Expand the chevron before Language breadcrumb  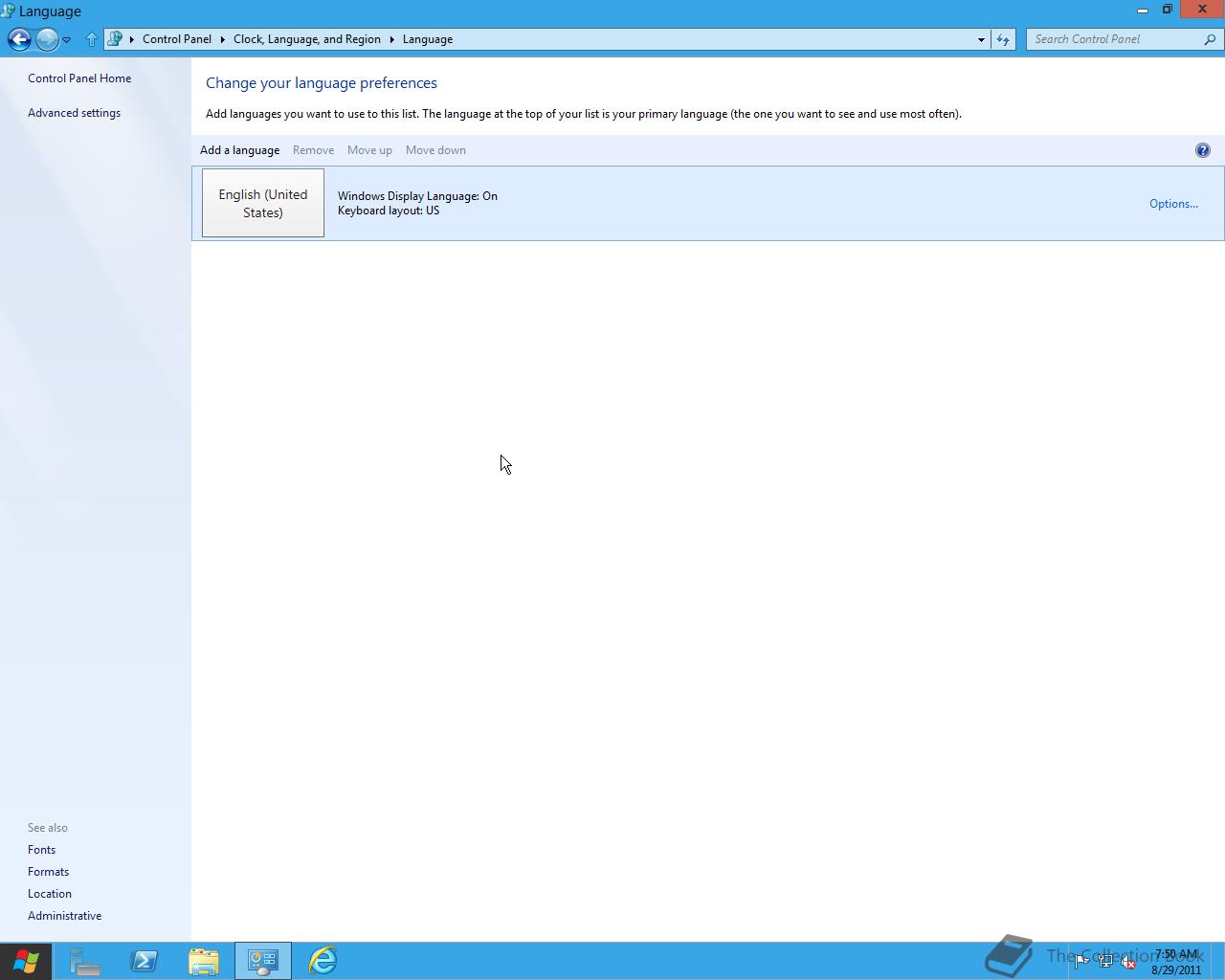pyautogui.click(x=391, y=39)
